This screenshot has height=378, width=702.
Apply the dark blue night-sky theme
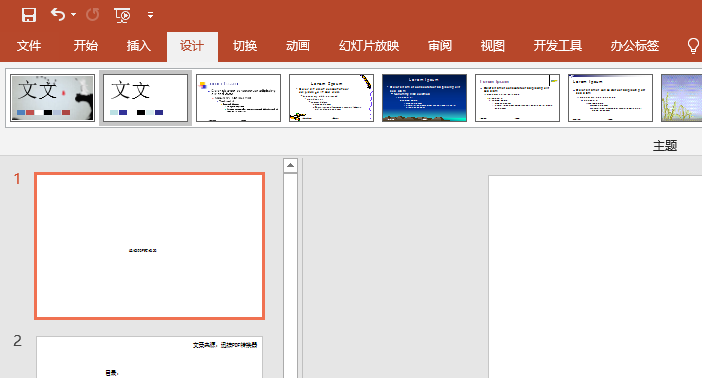[x=424, y=98]
